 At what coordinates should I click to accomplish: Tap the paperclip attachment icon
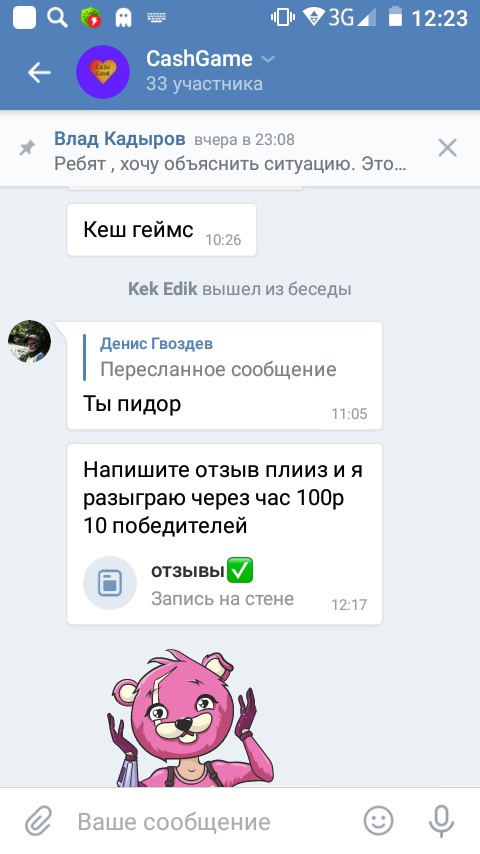[39, 820]
